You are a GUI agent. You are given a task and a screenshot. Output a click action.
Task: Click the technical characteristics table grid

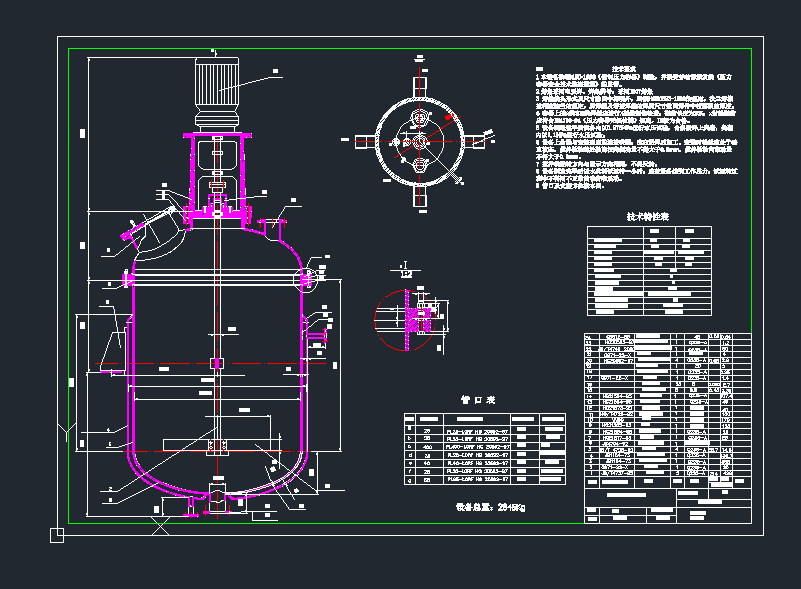(x=648, y=271)
